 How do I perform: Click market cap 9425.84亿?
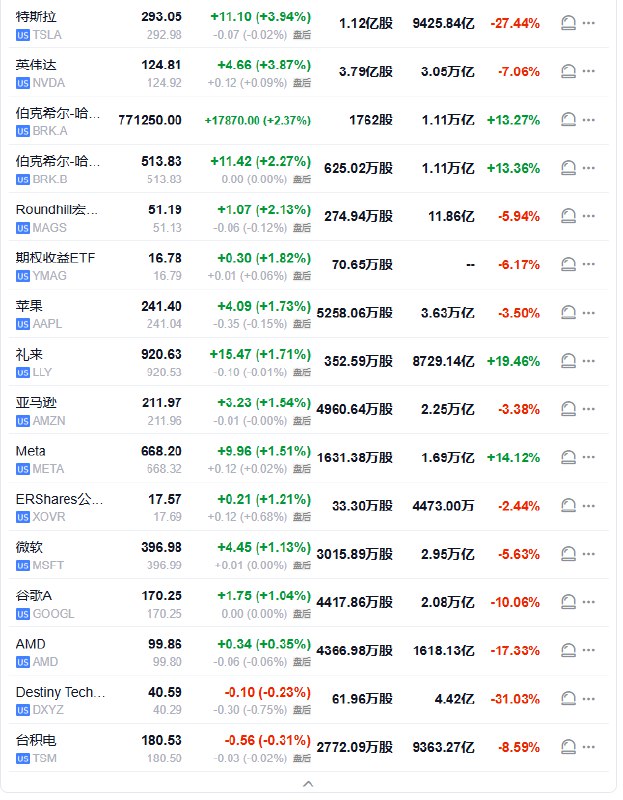[x=443, y=23]
